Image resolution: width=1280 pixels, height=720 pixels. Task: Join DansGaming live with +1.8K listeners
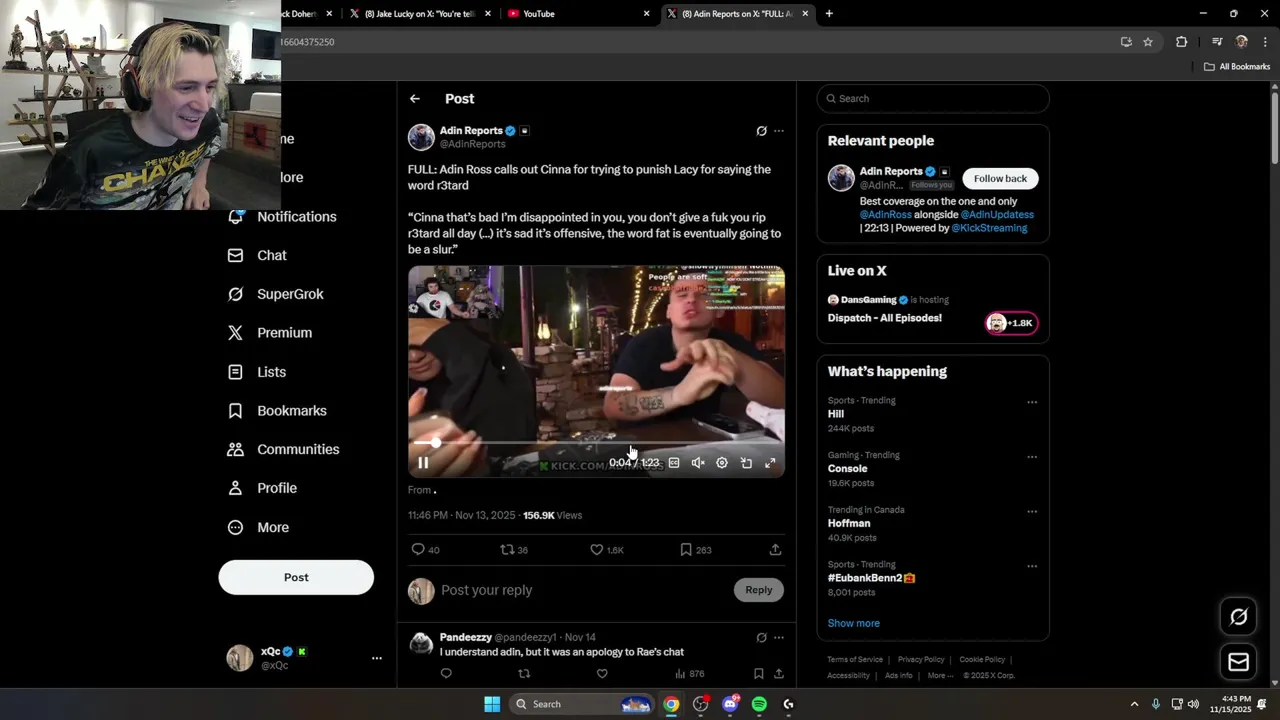pyautogui.click(x=1012, y=323)
